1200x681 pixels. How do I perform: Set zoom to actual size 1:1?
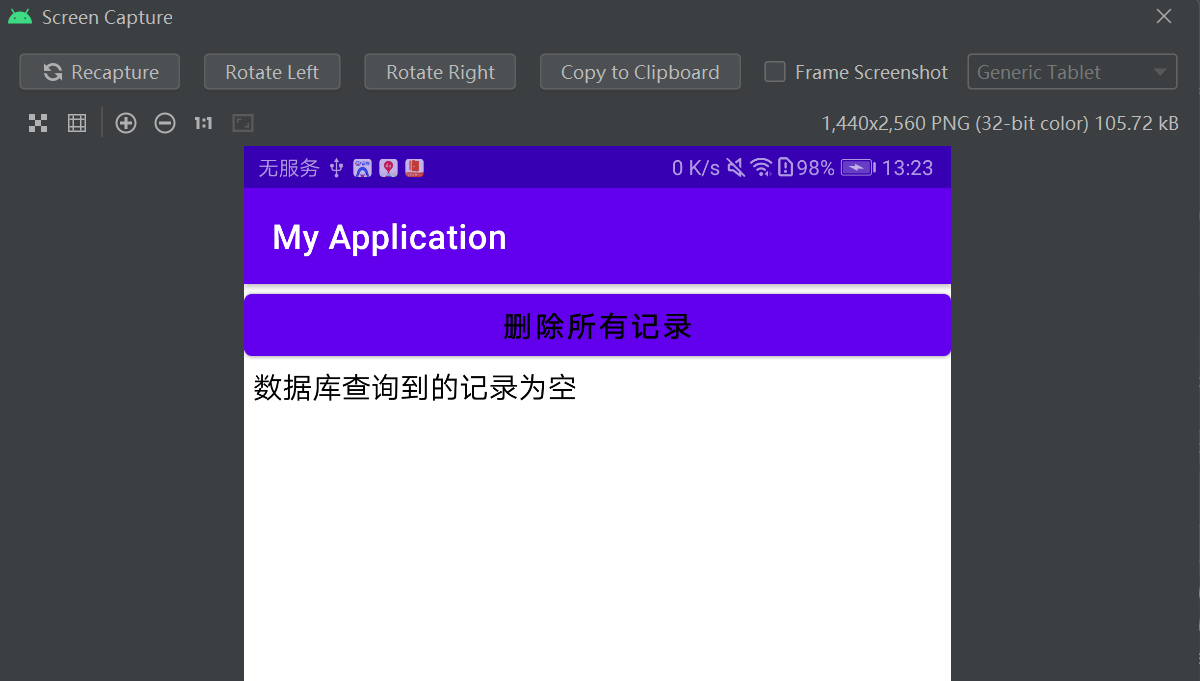tap(204, 123)
